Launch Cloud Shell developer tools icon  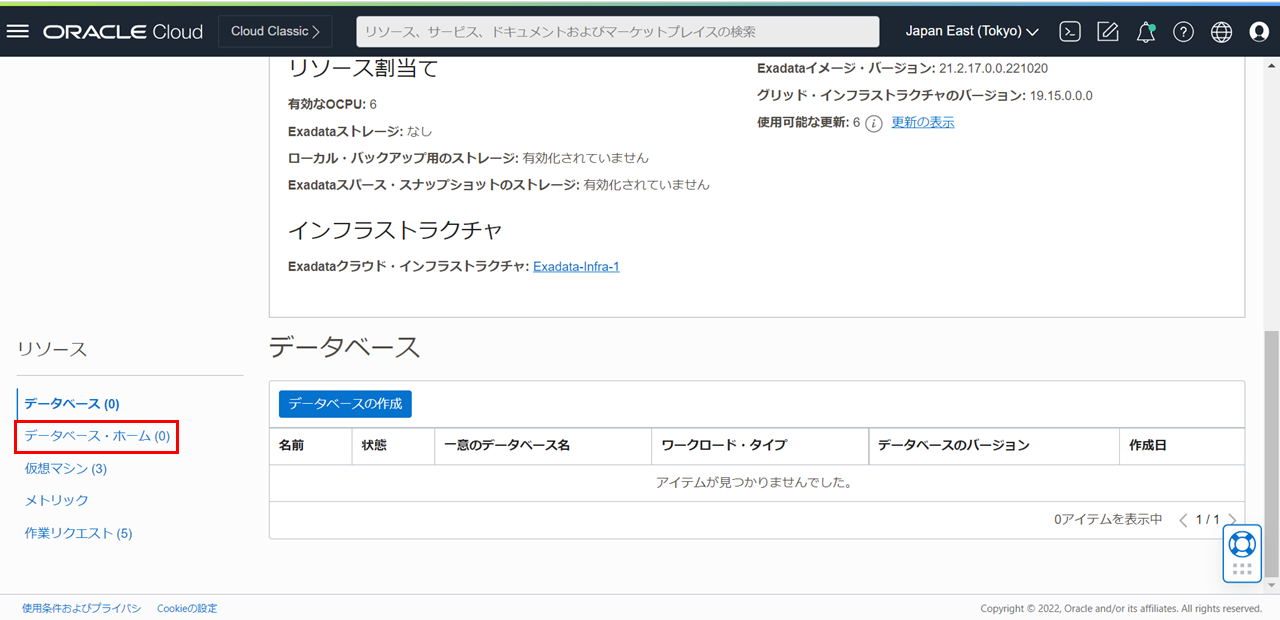click(1070, 31)
